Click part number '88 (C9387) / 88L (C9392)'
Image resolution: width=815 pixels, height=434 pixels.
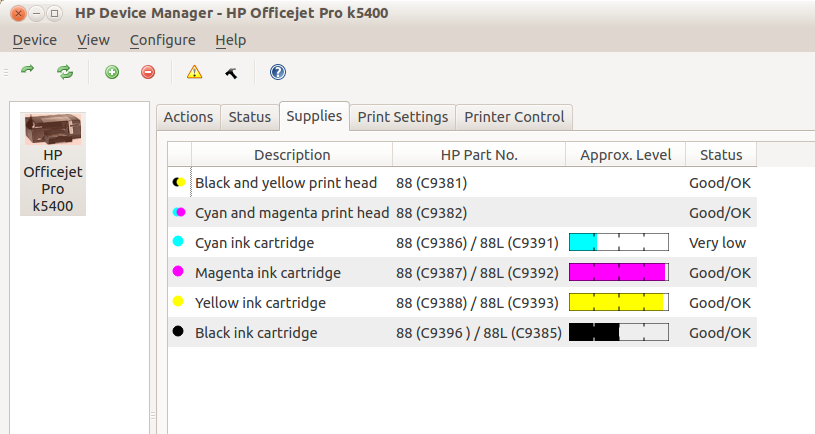pos(477,273)
